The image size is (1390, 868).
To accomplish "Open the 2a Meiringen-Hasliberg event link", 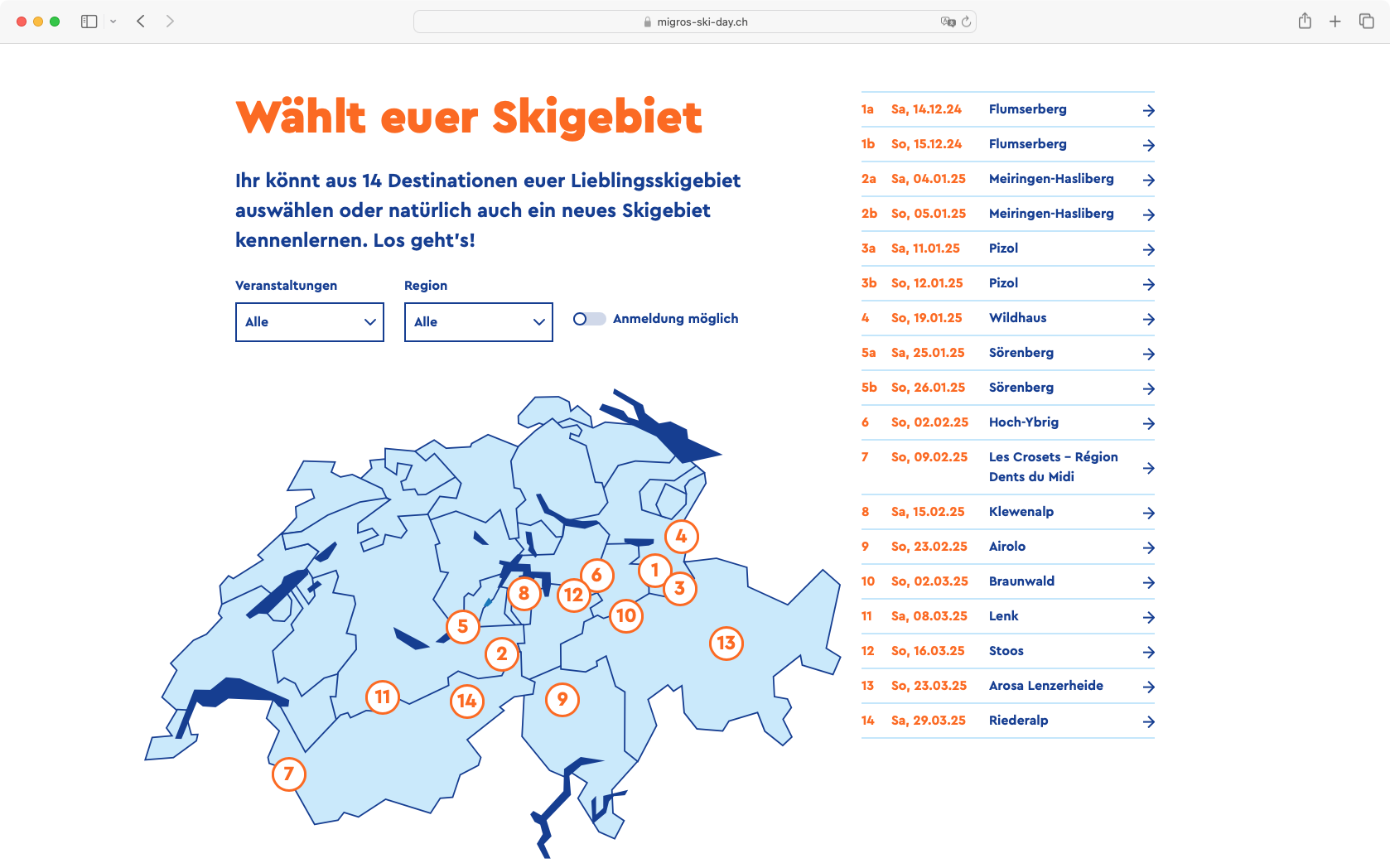I will pos(1008,179).
